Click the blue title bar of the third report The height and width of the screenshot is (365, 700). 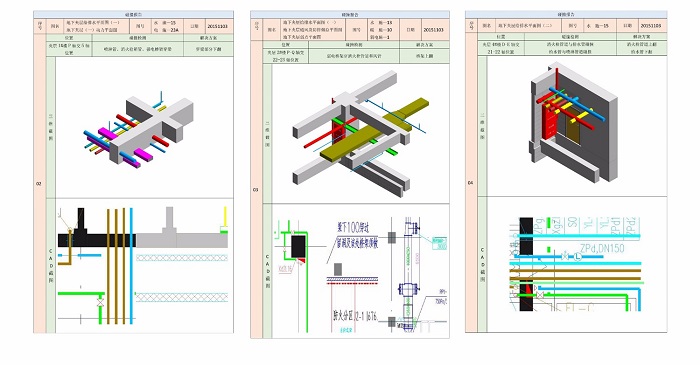(x=566, y=14)
